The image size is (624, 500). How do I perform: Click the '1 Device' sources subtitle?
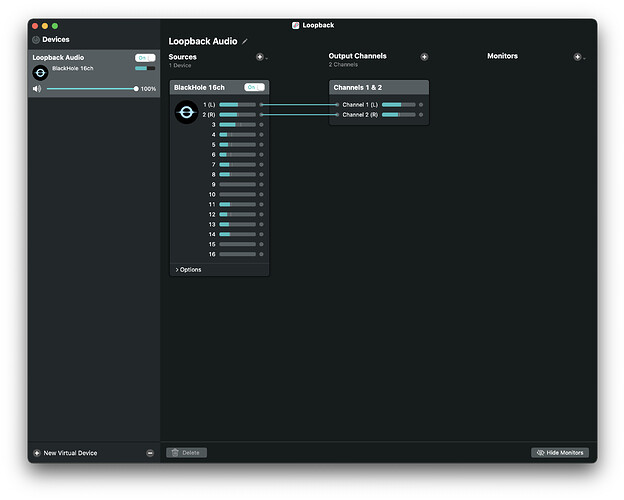[x=180, y=66]
